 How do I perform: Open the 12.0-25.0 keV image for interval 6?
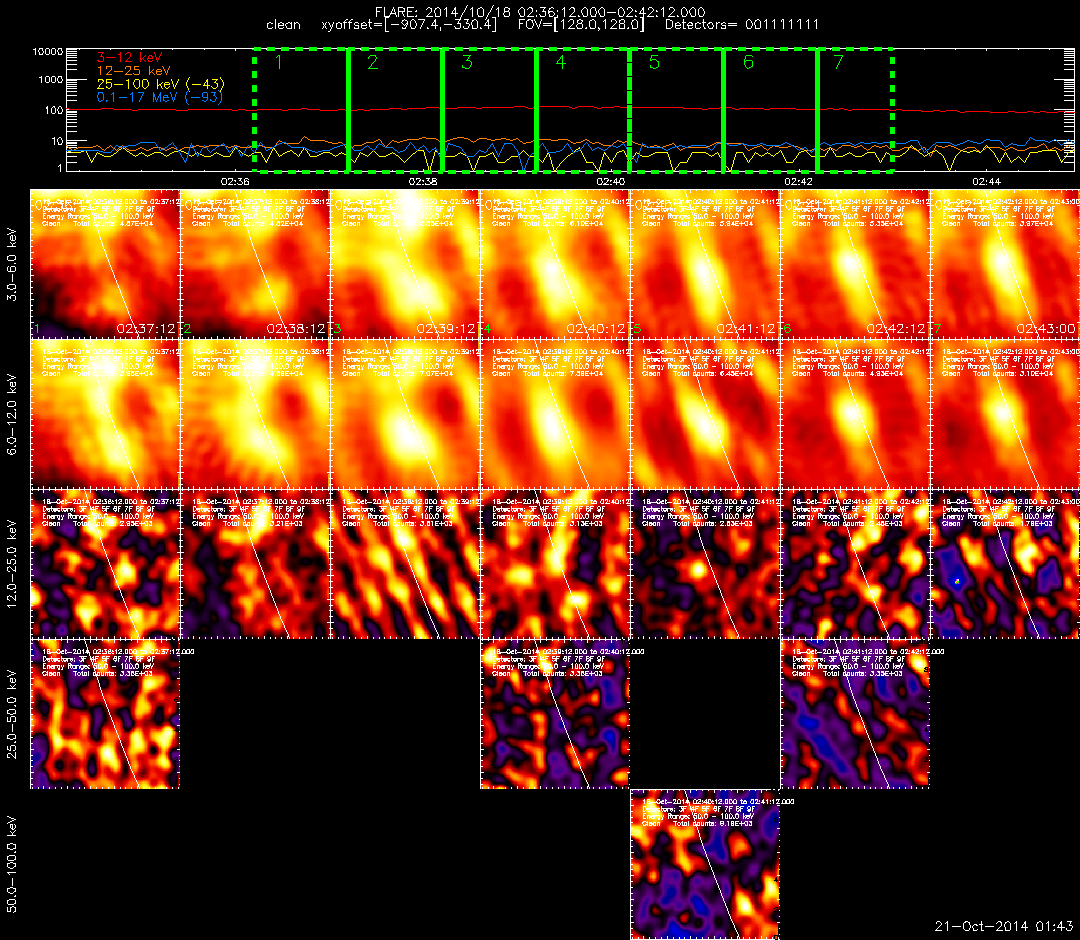coord(855,565)
